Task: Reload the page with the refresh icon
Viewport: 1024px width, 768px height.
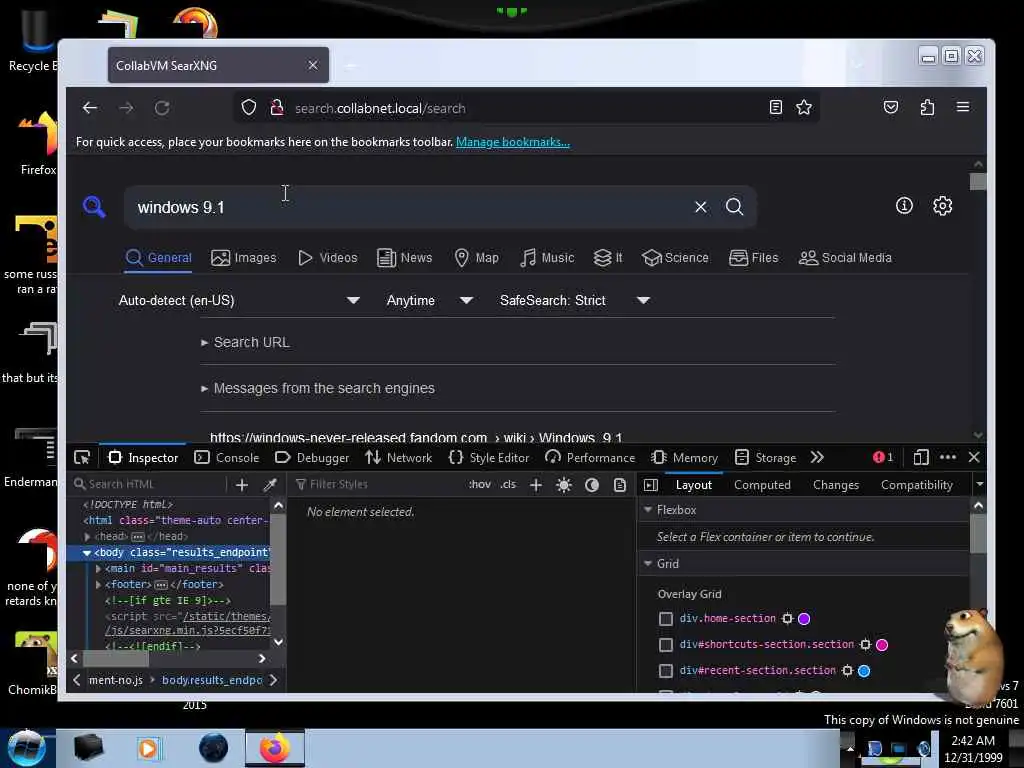Action: click(x=162, y=108)
